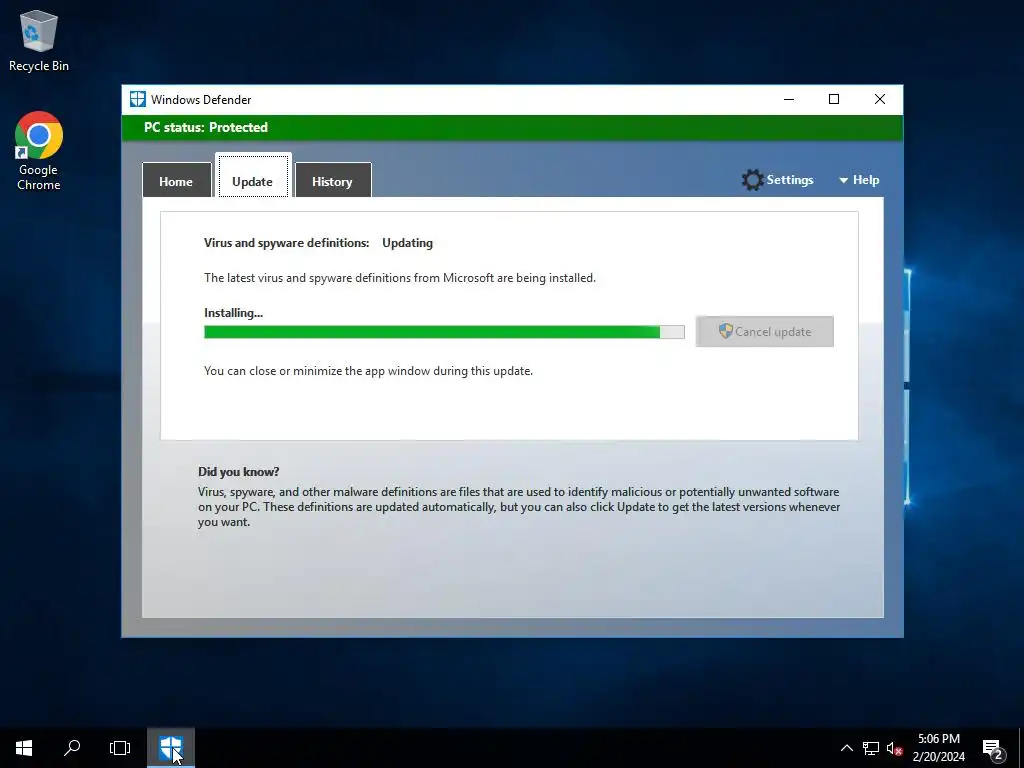Maximize the Windows Defender window
The width and height of the screenshot is (1024, 768).
click(x=834, y=99)
